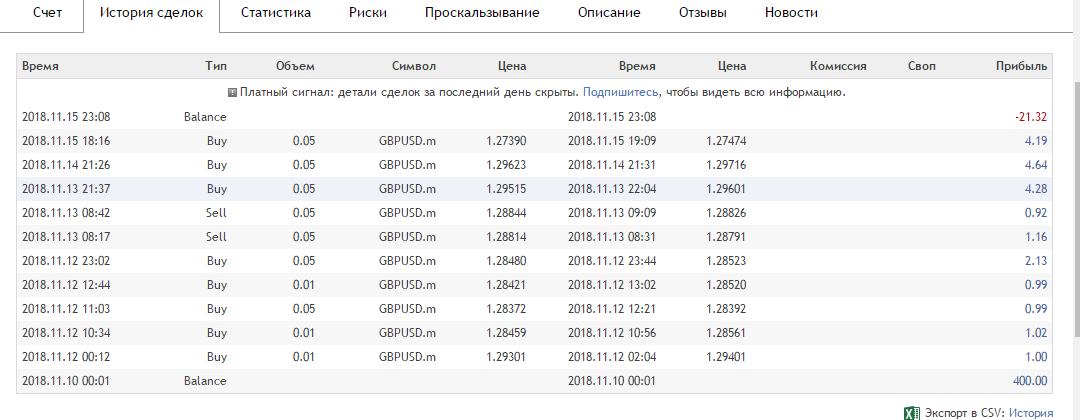Open the Риски tab
The height and width of the screenshot is (420, 1080).
pos(367,13)
